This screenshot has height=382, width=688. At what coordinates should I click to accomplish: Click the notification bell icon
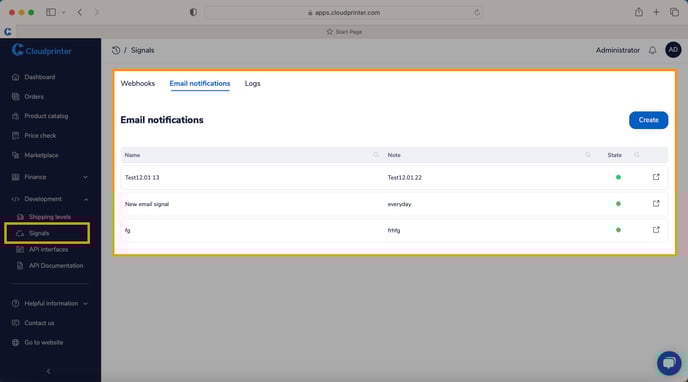click(x=652, y=50)
